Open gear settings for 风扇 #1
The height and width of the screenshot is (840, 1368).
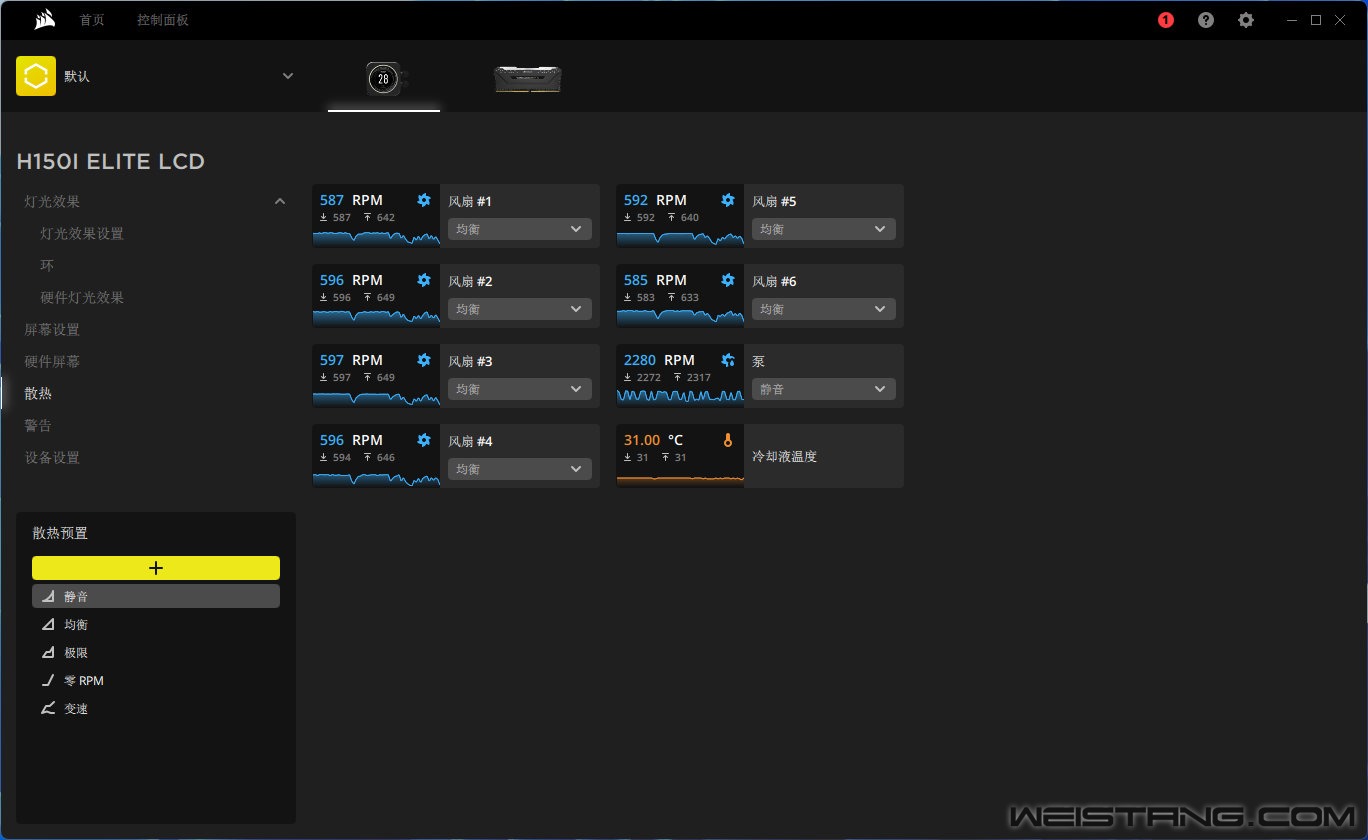(x=424, y=200)
